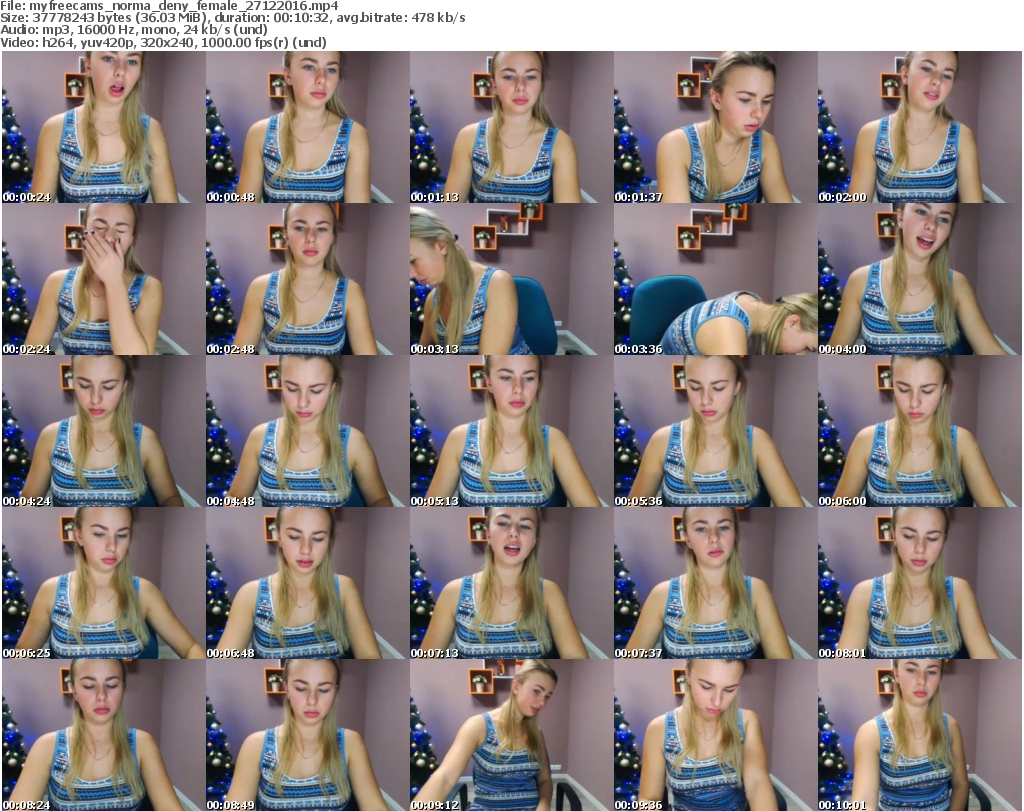Click the frame stamped 00:06:00
Screen dimensions: 1024x811
[x=918, y=431]
